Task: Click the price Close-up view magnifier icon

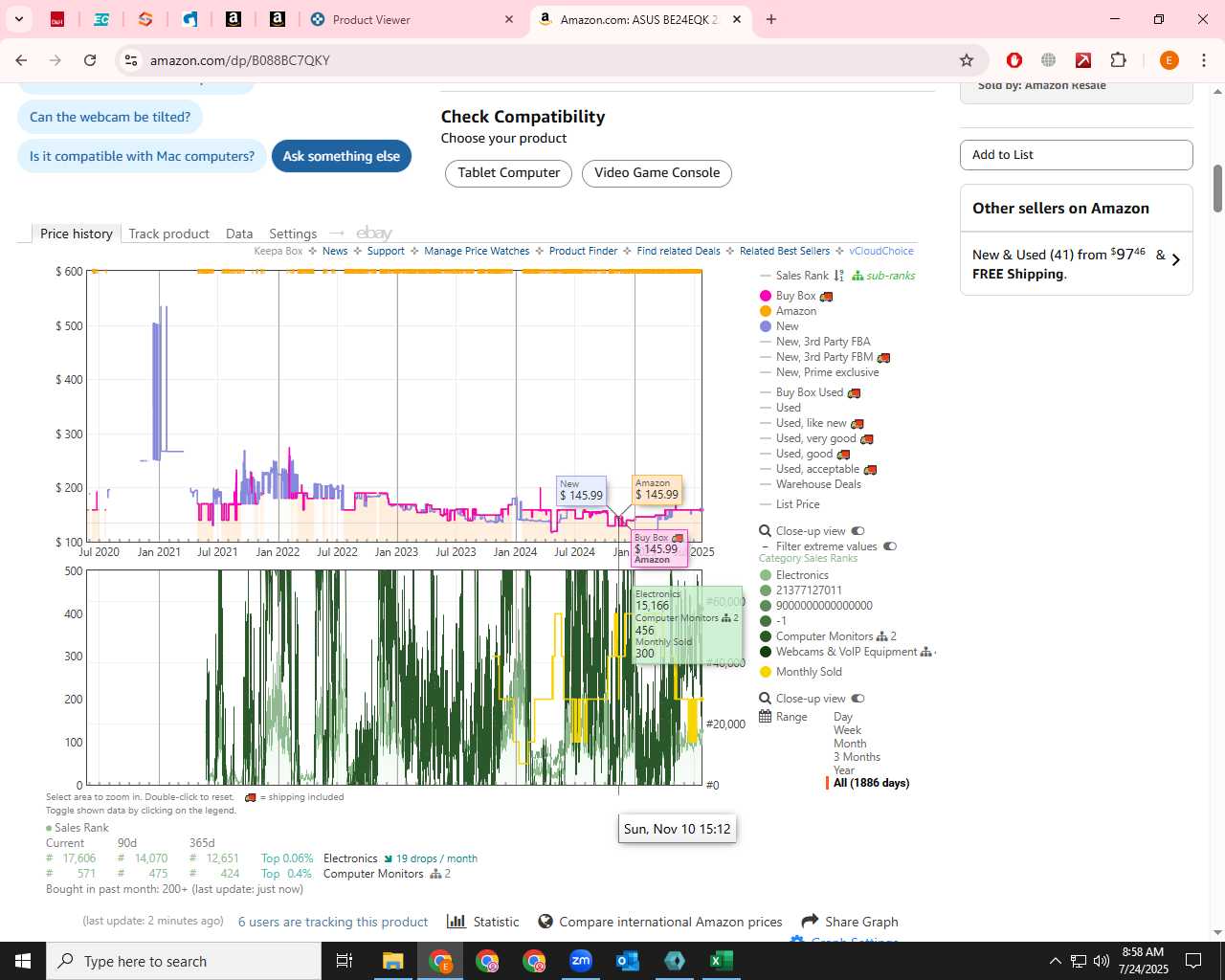Action: [766, 531]
